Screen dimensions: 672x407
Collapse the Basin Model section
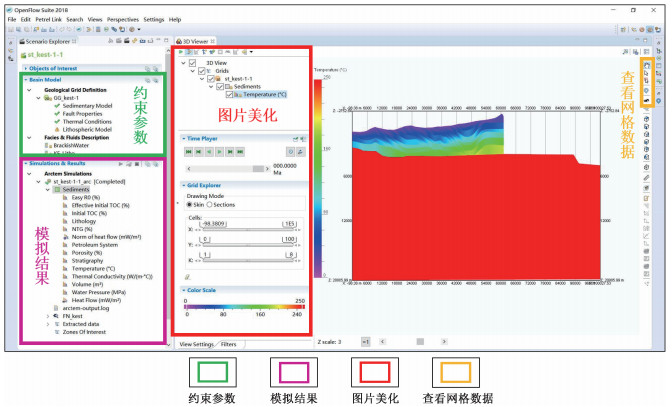[25, 80]
